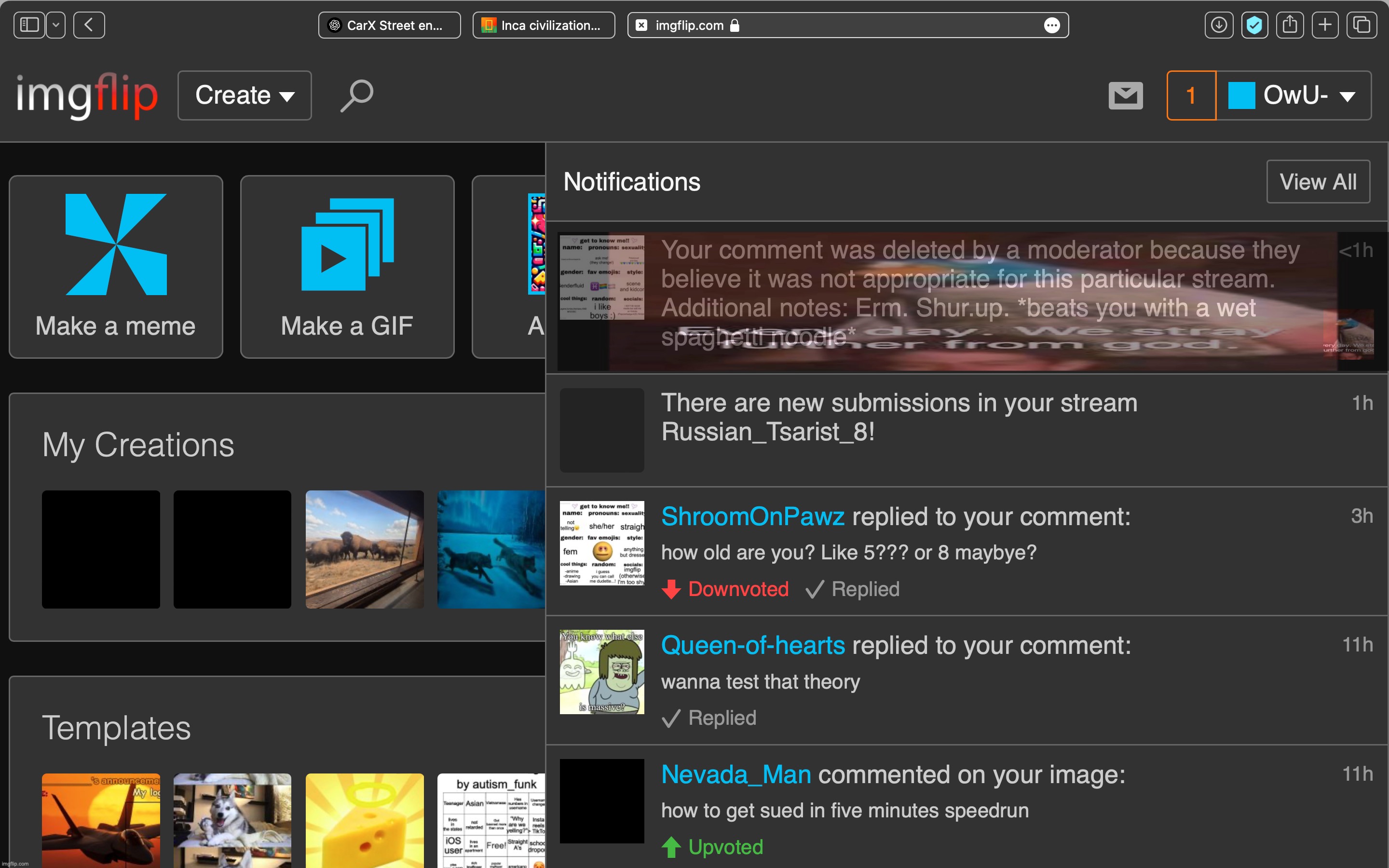Open Queen-of-hearts profile link
Image resolution: width=1389 pixels, height=868 pixels.
753,646
